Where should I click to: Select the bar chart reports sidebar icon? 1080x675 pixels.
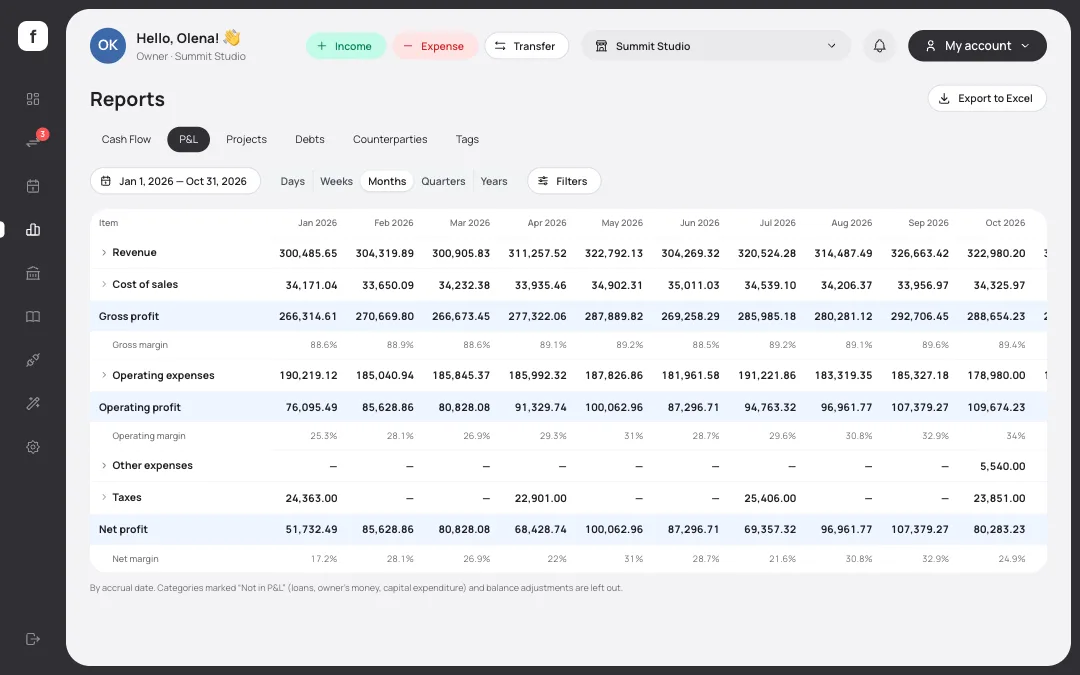point(33,229)
